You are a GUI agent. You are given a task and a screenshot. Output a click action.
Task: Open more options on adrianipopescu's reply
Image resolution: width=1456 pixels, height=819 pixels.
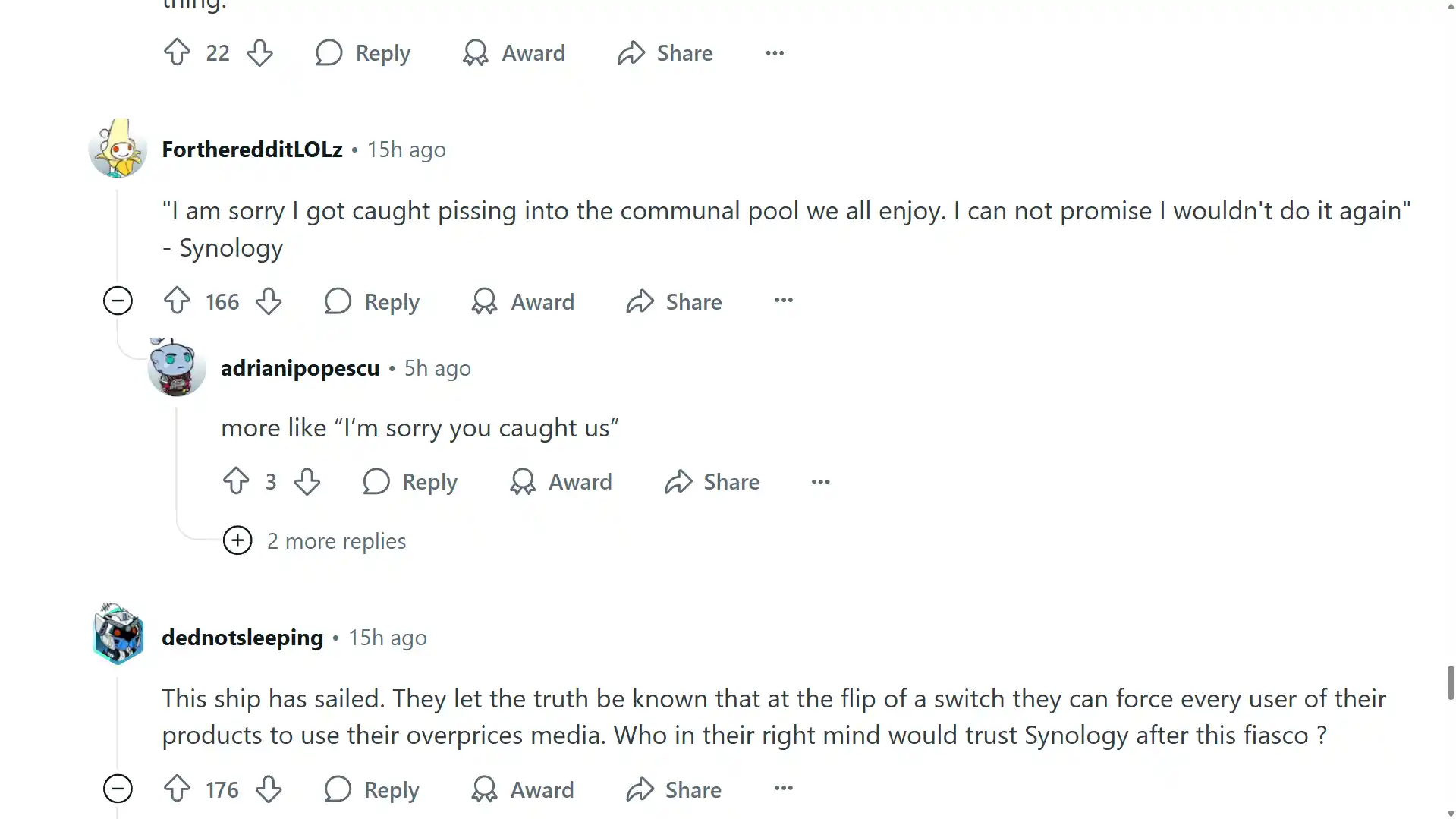(x=820, y=482)
